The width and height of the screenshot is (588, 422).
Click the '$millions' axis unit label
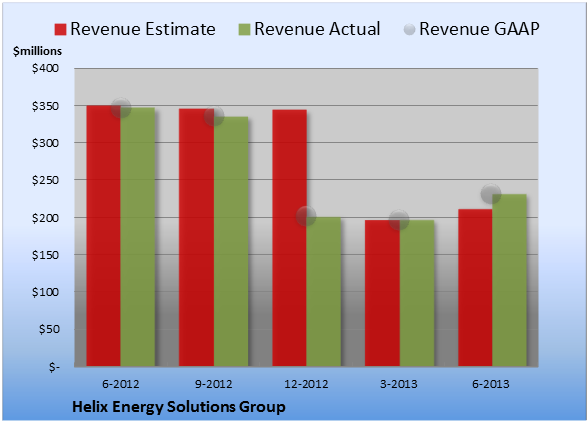pyautogui.click(x=37, y=51)
